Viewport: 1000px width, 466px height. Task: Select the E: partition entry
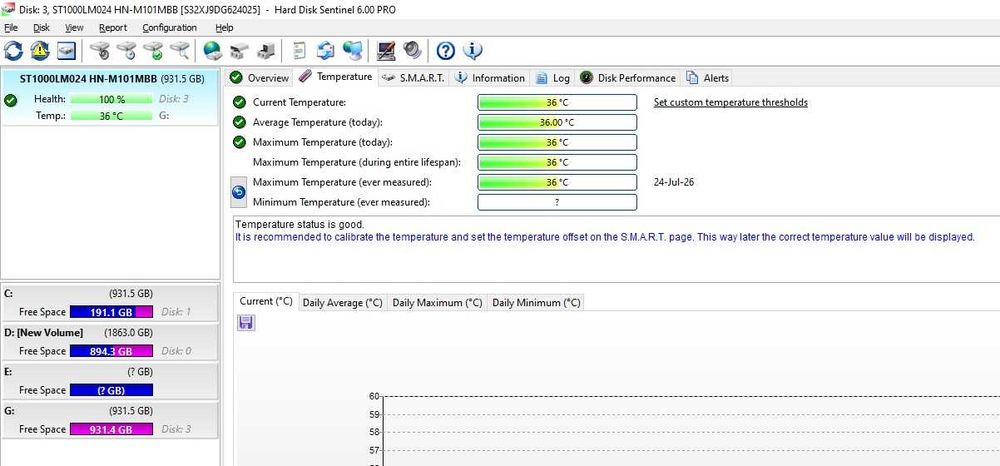click(x=110, y=381)
